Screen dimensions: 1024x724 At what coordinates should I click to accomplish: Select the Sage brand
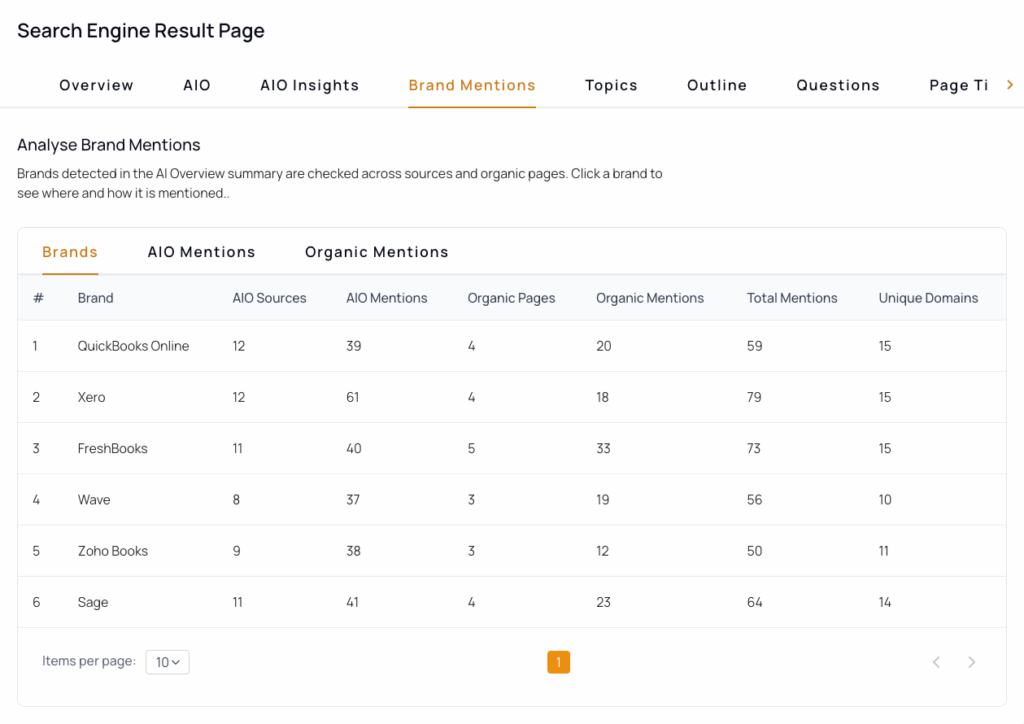tap(93, 603)
